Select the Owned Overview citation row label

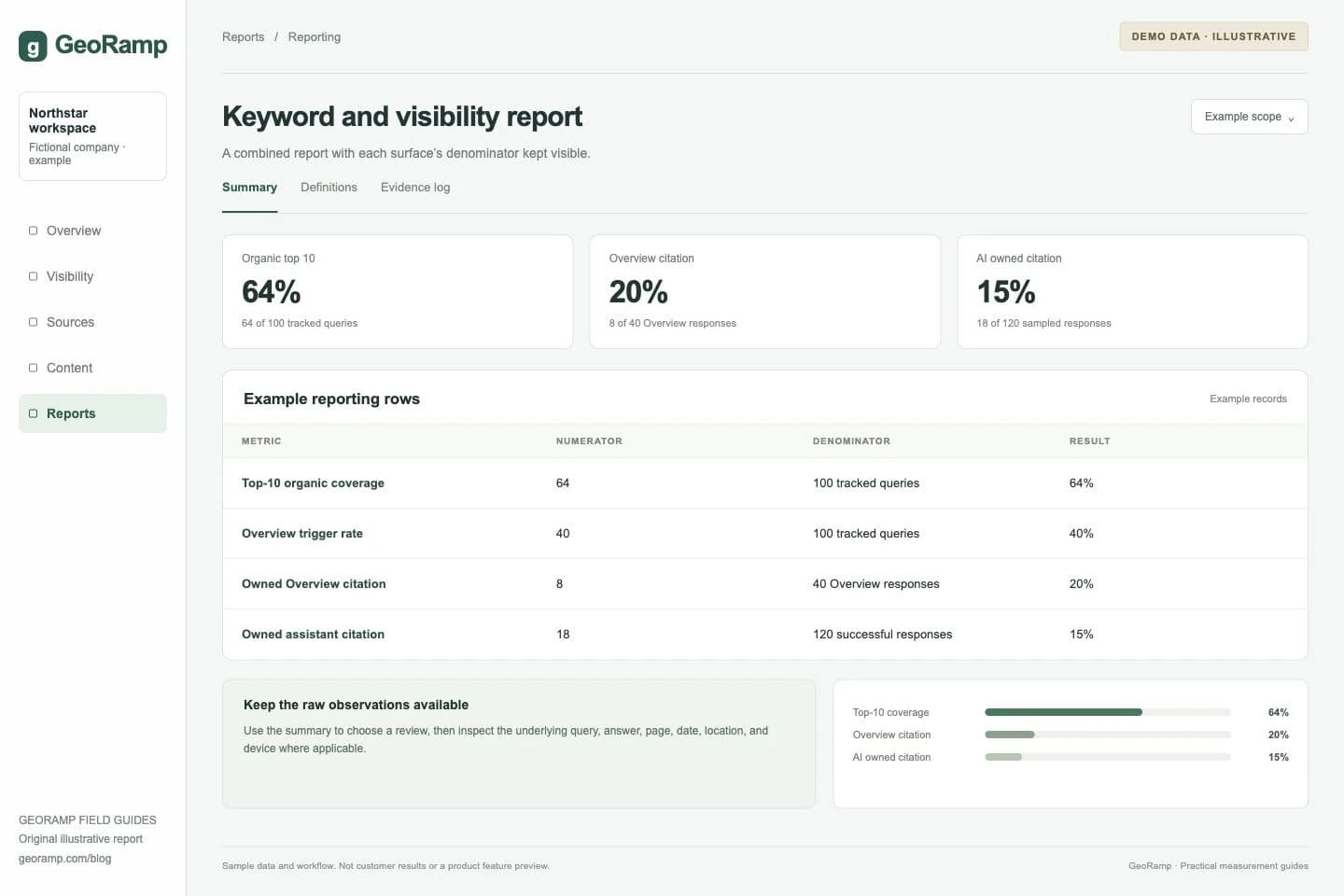[314, 584]
